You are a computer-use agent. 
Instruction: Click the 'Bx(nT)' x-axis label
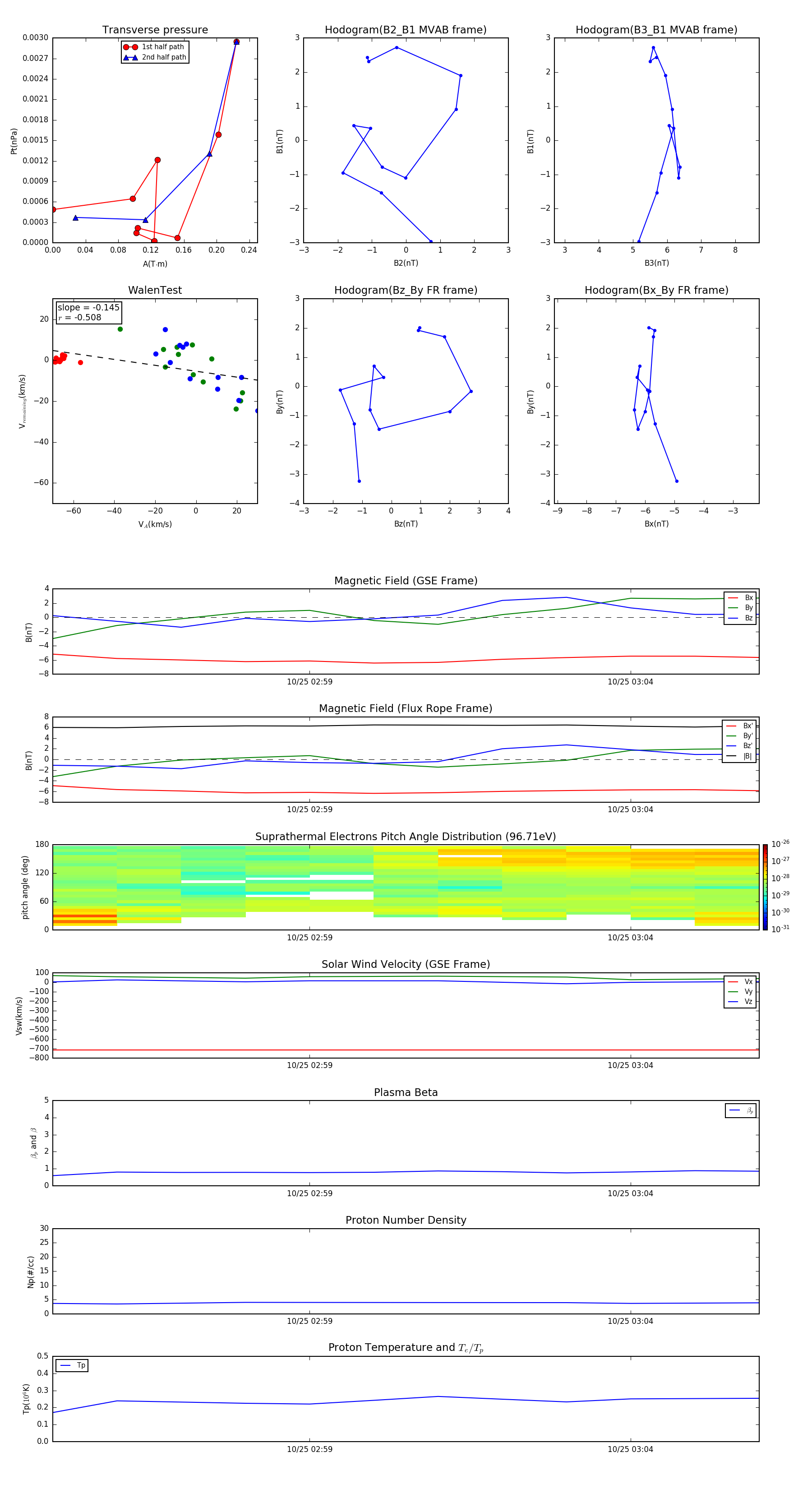tap(656, 524)
